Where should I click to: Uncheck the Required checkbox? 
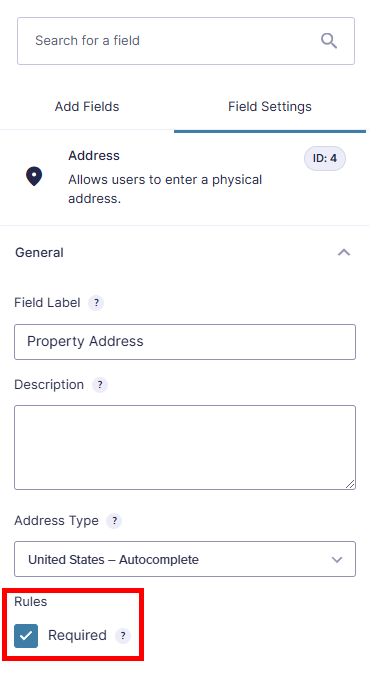coord(26,635)
